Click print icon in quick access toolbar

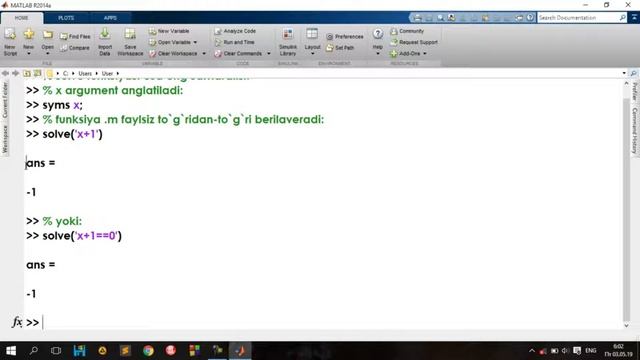point(418,18)
